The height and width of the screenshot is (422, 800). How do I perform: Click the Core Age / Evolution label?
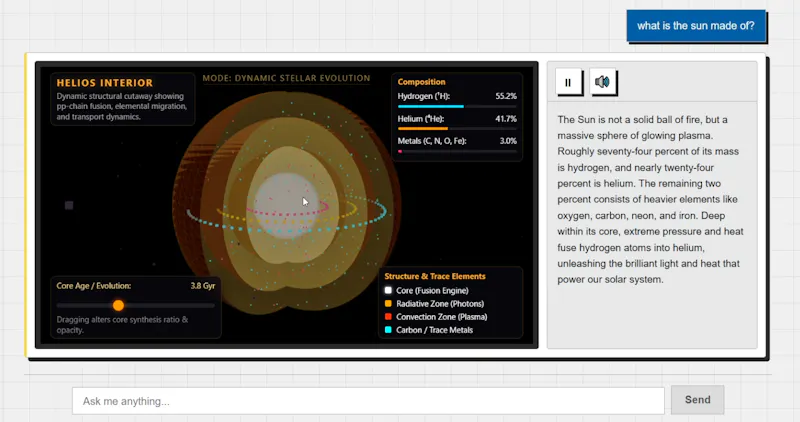[93, 286]
